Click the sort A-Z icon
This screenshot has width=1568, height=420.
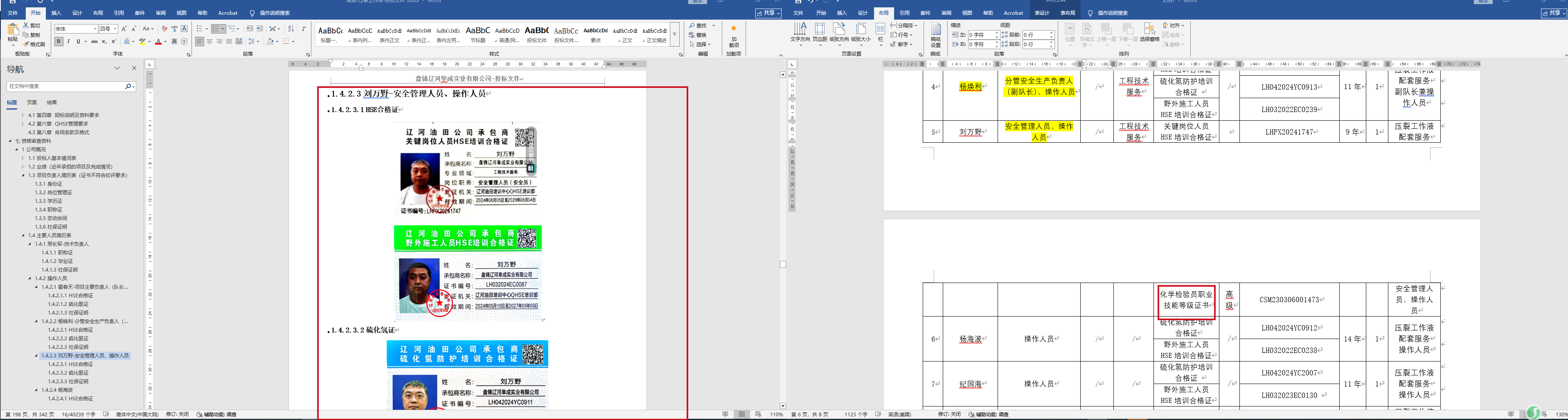click(291, 29)
